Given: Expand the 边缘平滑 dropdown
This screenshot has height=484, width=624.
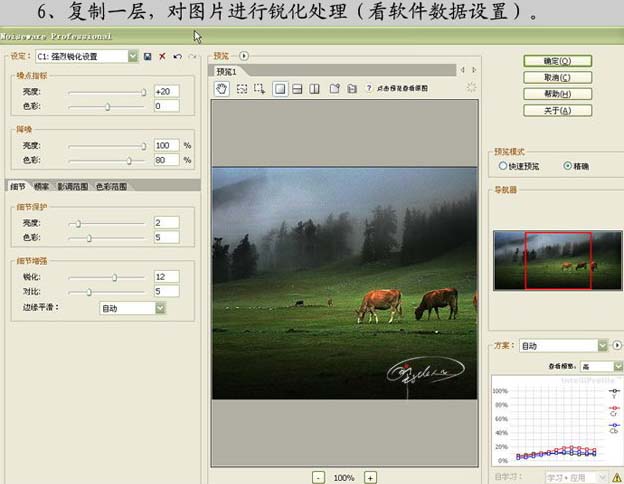Looking at the screenshot, I should pos(160,308).
